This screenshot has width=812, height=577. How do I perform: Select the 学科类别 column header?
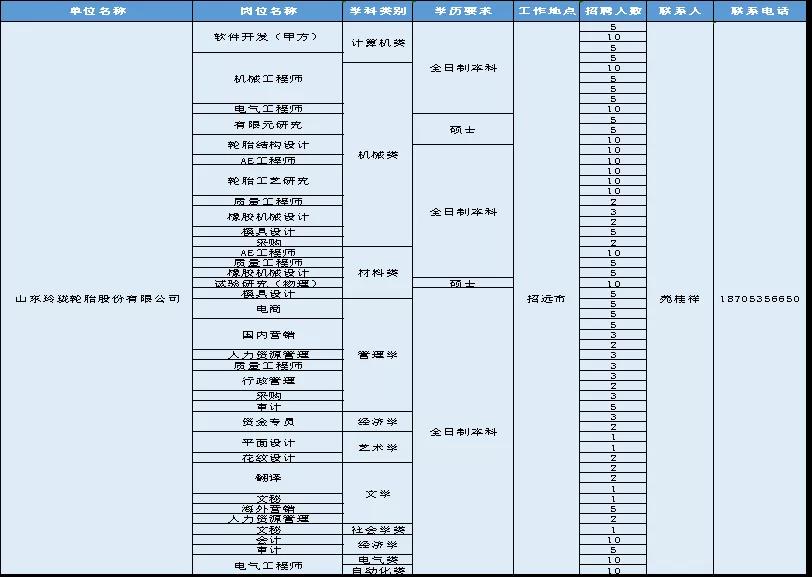coord(378,11)
